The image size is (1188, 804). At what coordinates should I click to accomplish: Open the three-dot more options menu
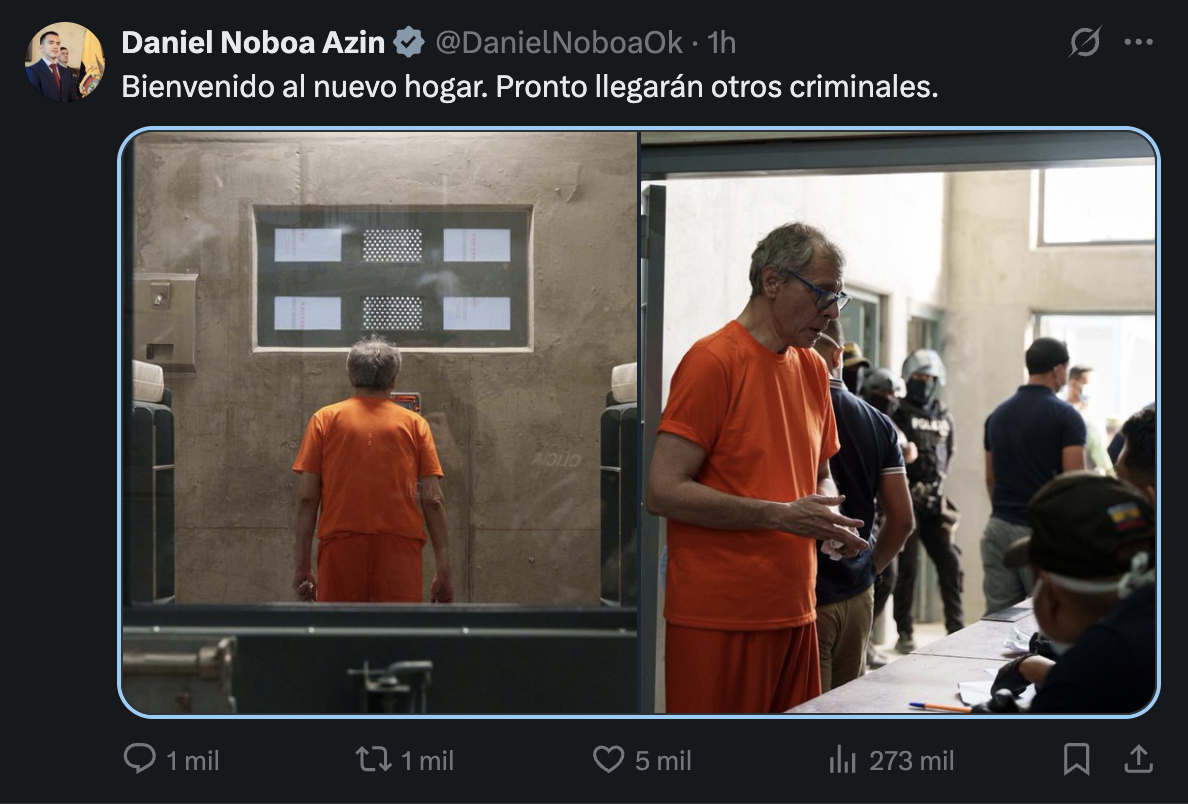tap(1138, 42)
